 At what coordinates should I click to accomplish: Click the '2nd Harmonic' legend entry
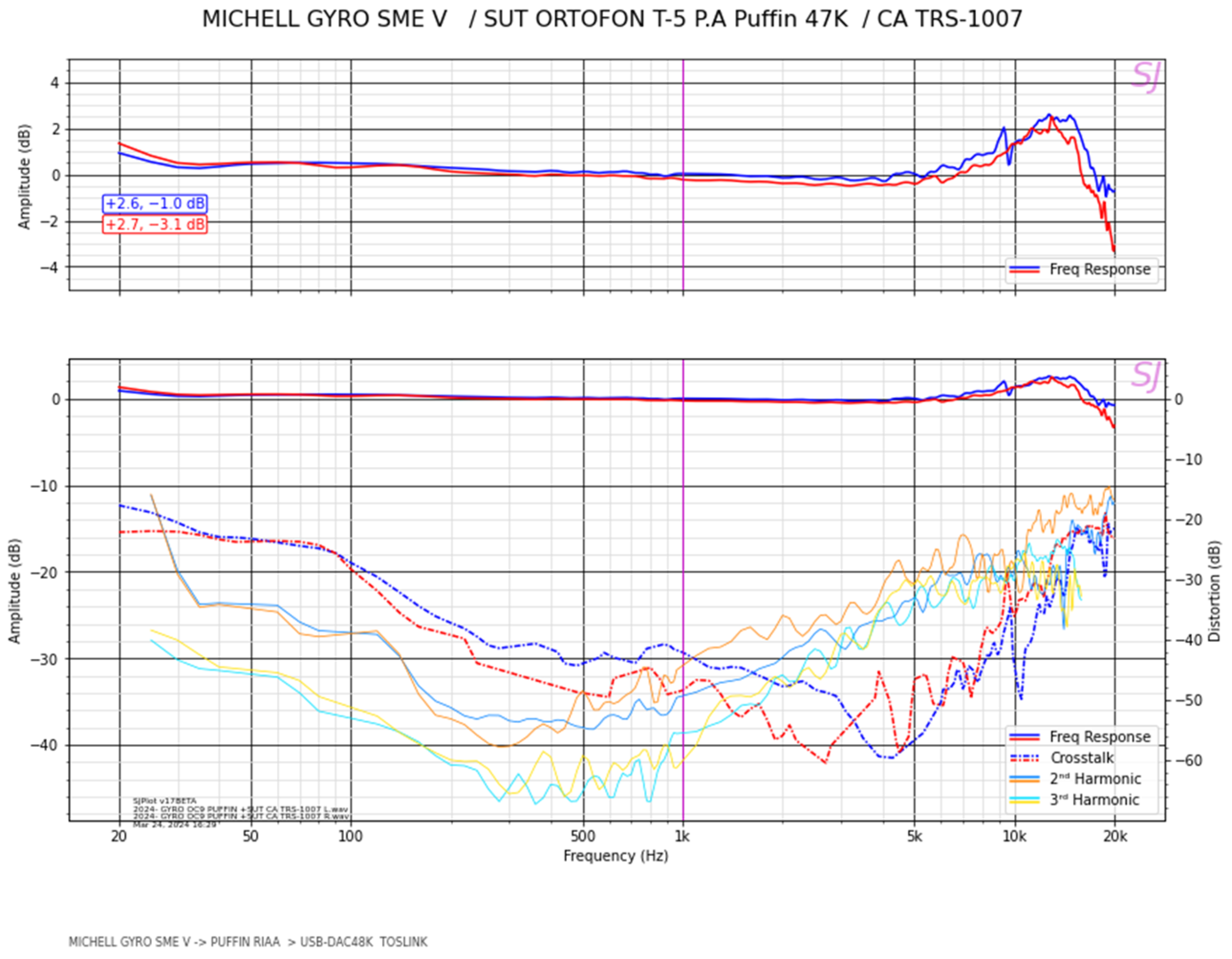1095,779
